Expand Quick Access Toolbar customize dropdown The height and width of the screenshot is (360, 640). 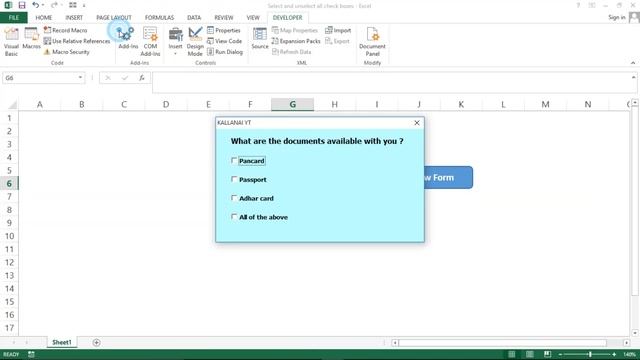pyautogui.click(x=84, y=5)
